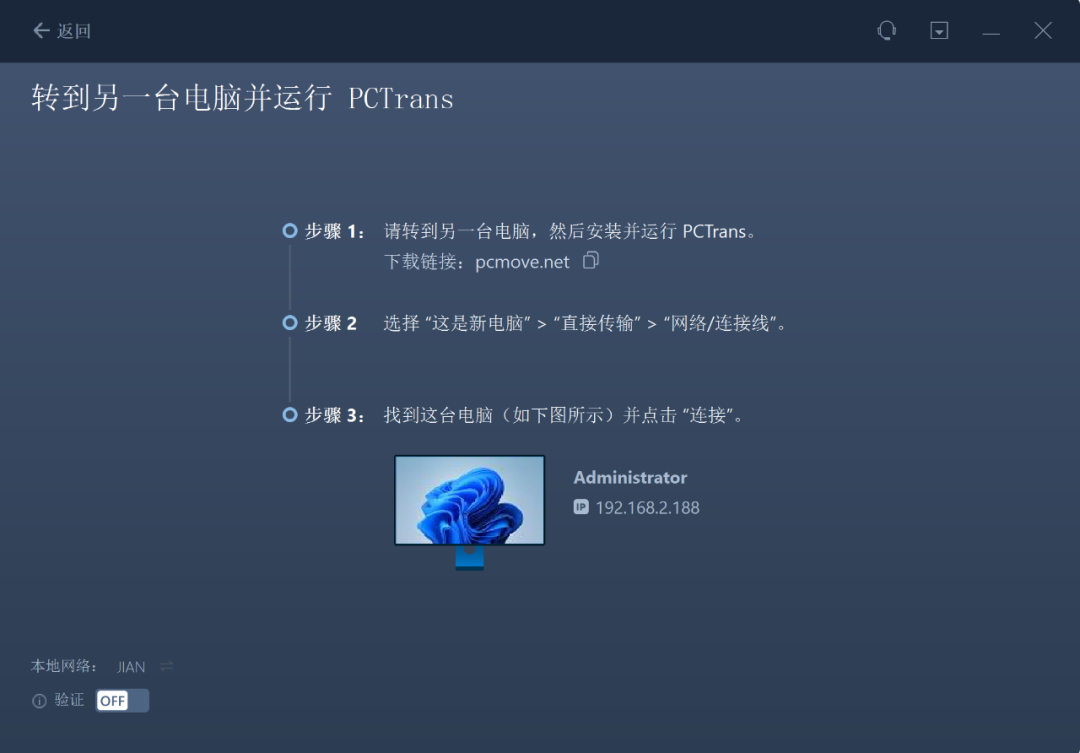Screen dimensions: 1080x753
Task: Close the PCTrans window
Action: tap(1042, 31)
